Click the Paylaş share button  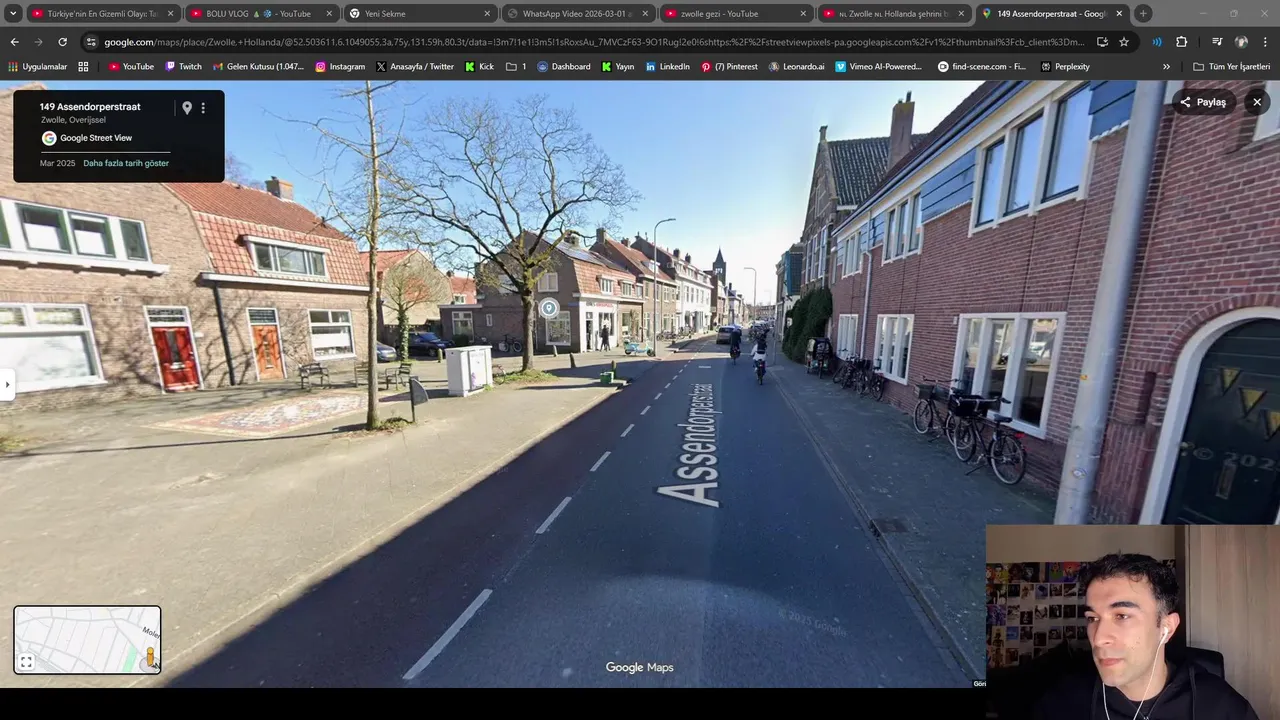click(1203, 102)
